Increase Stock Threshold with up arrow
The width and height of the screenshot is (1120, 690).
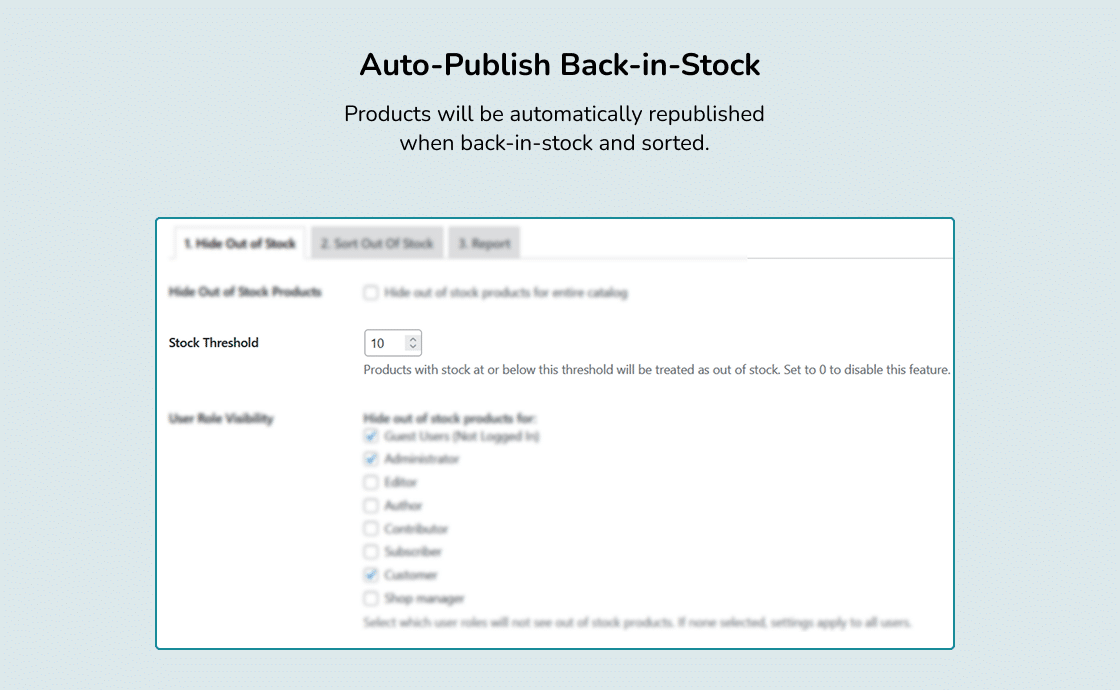(x=413, y=339)
